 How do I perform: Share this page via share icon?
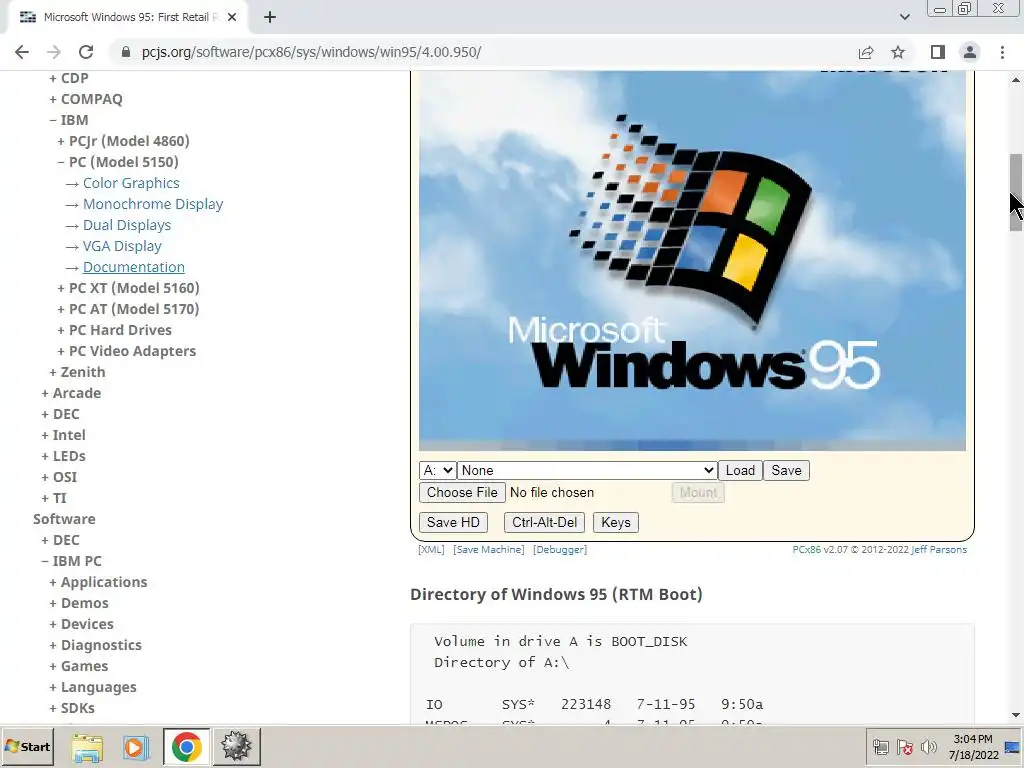(x=866, y=52)
